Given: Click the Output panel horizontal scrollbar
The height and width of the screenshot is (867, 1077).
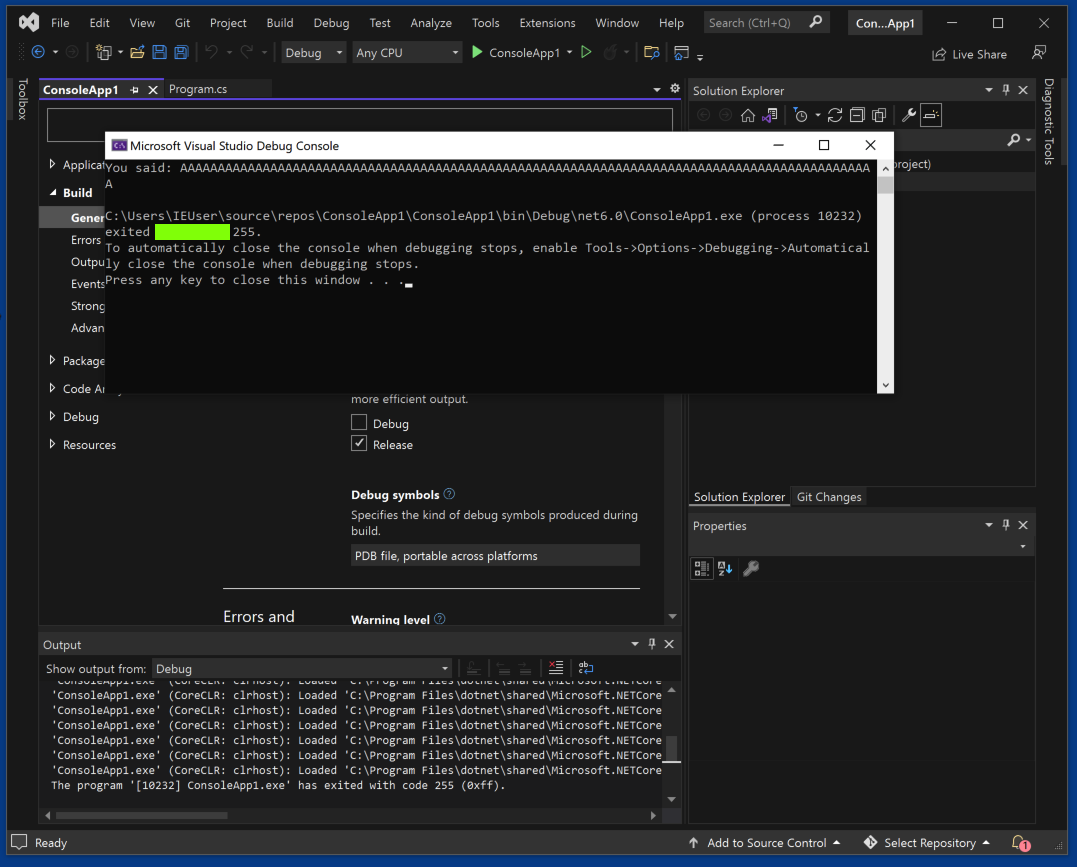Looking at the screenshot, I should (x=141, y=815).
